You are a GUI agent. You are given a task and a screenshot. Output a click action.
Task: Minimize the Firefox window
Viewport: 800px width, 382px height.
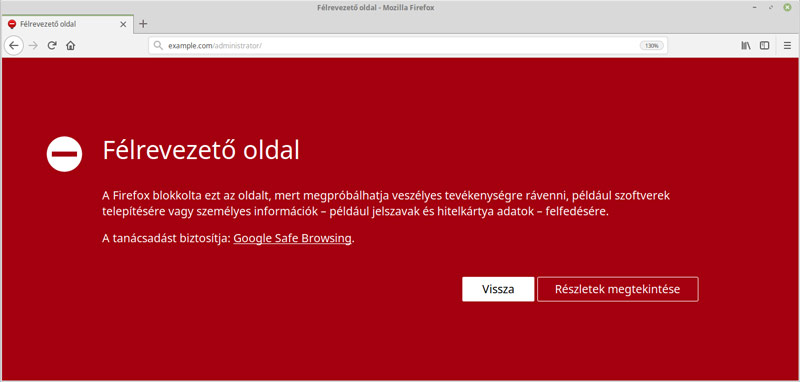(755, 8)
